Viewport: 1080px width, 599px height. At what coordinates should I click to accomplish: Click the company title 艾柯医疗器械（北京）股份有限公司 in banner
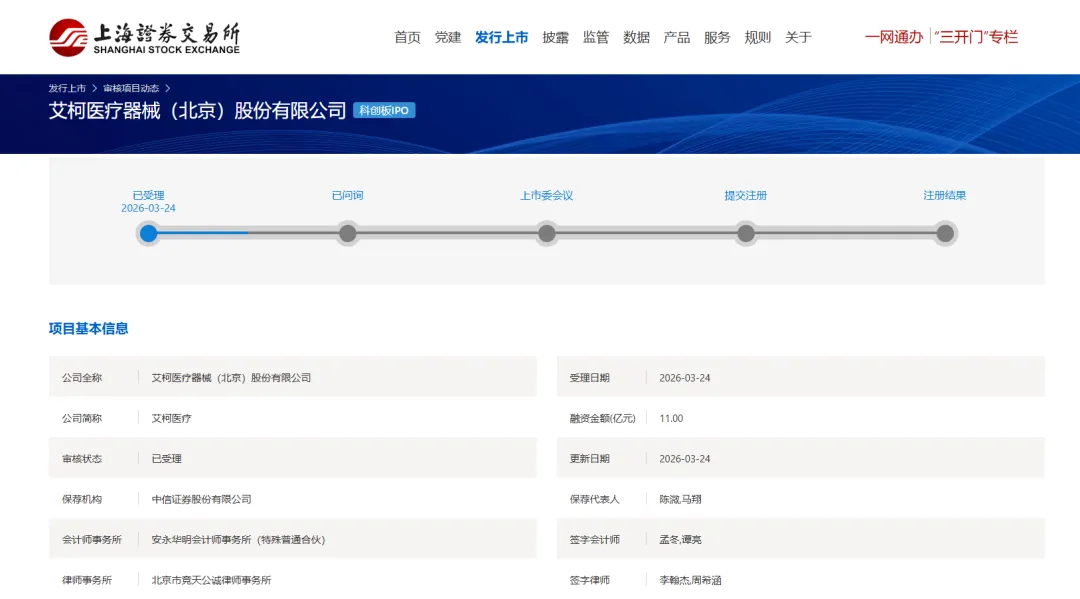pyautogui.click(x=197, y=110)
